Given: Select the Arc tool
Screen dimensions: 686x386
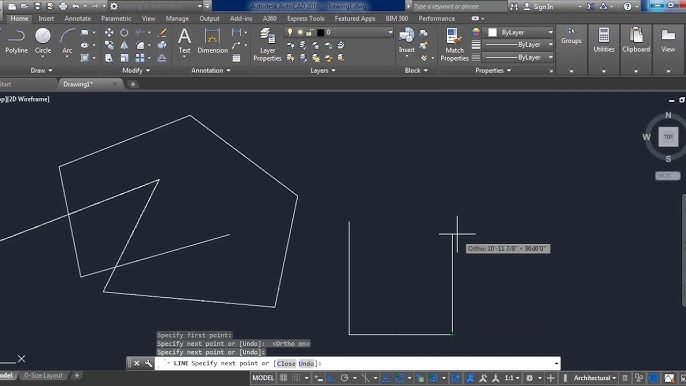Looking at the screenshot, I should click(67, 41).
